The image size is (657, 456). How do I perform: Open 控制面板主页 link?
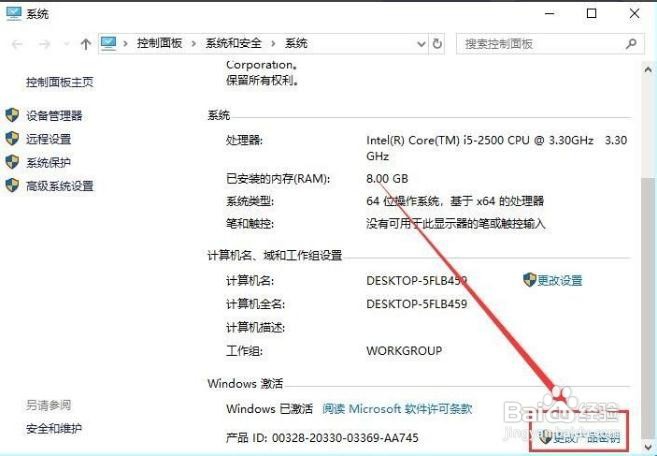(x=59, y=82)
